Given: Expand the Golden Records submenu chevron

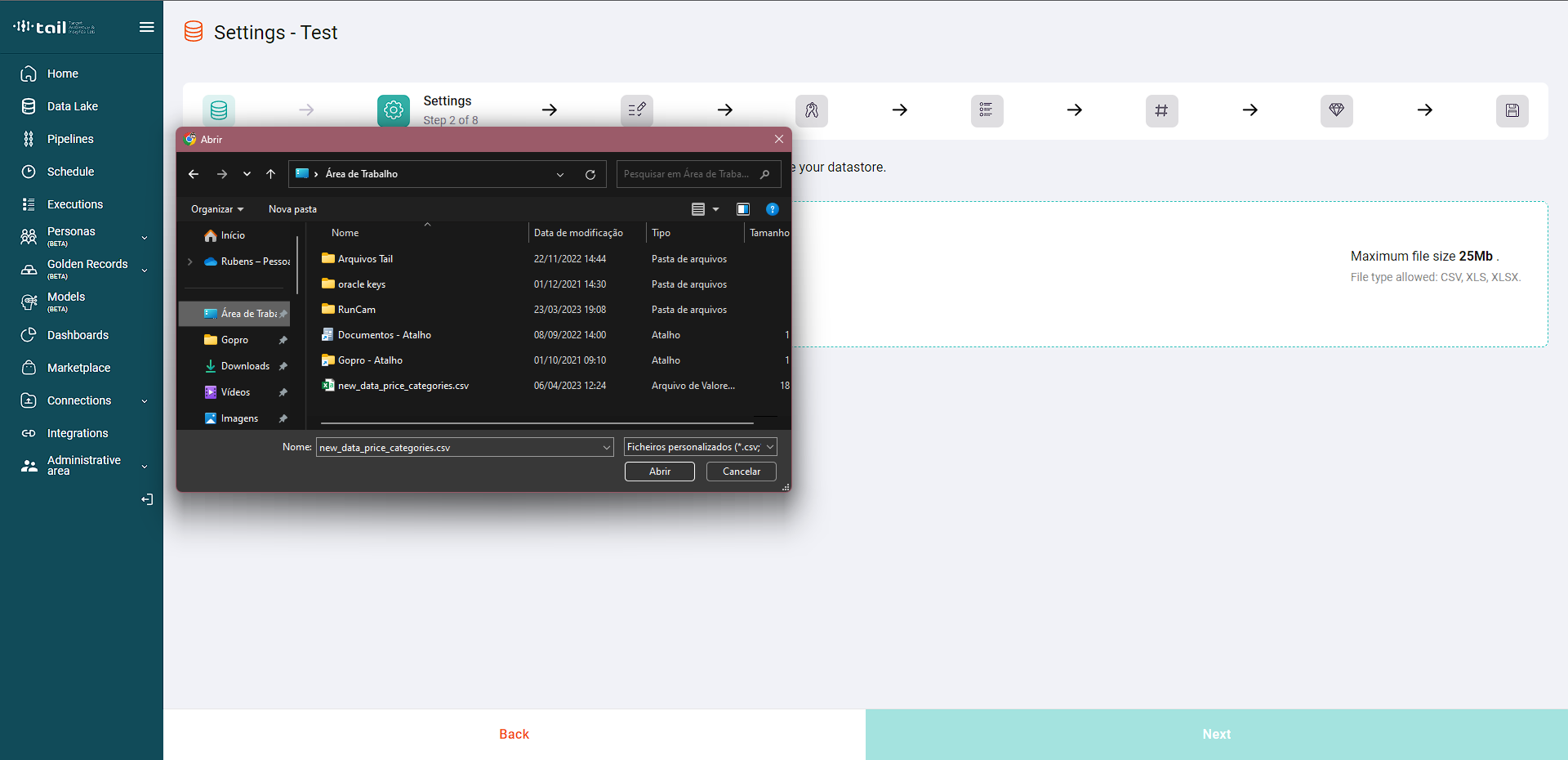Looking at the screenshot, I should [x=145, y=270].
